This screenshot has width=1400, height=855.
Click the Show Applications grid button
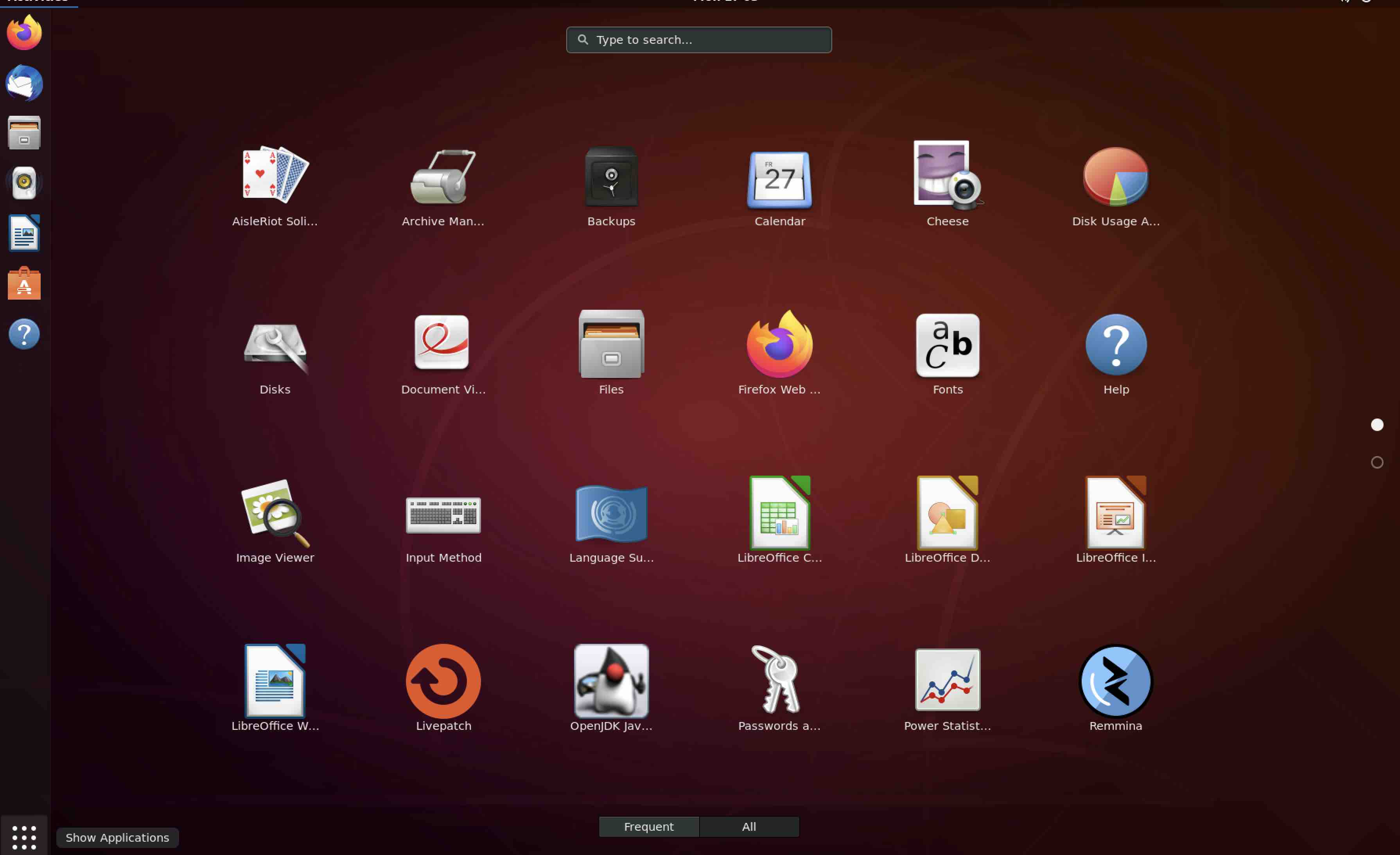click(24, 837)
